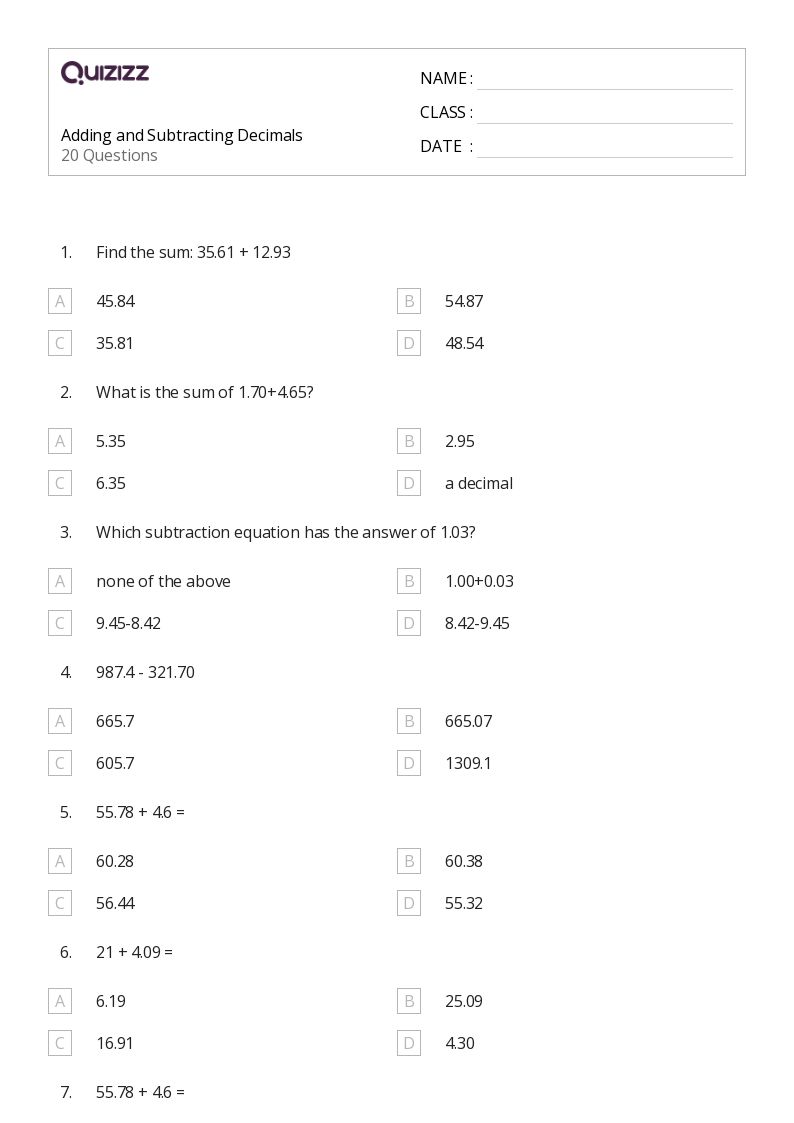This screenshot has width=794, height=1123.
Task: Click question 3 text about subtraction equation
Action: tap(286, 532)
